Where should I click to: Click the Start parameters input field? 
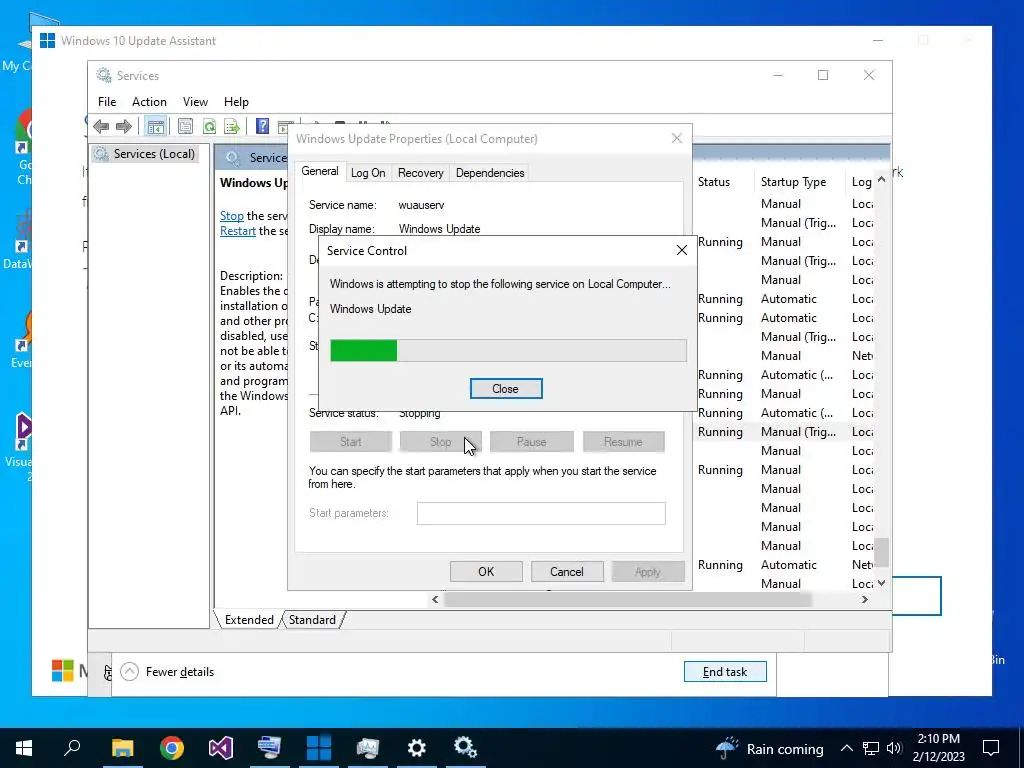pos(541,513)
